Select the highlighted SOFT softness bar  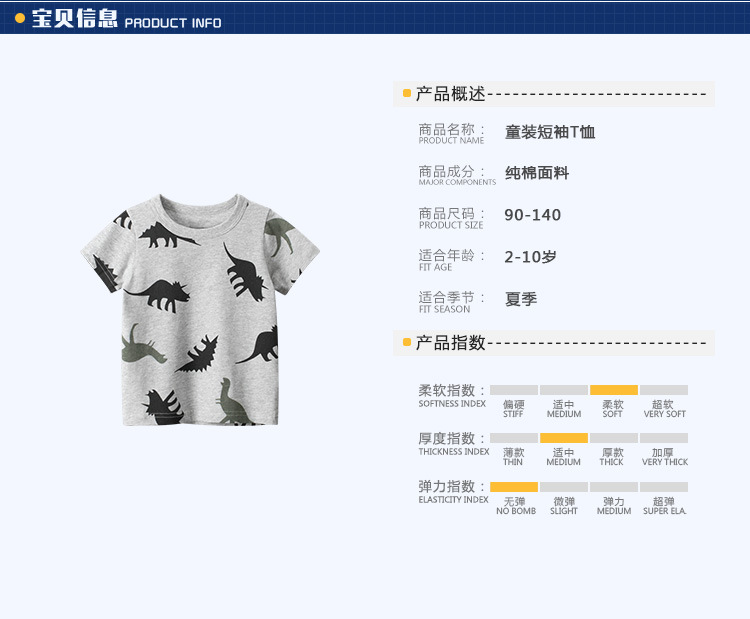614,390
